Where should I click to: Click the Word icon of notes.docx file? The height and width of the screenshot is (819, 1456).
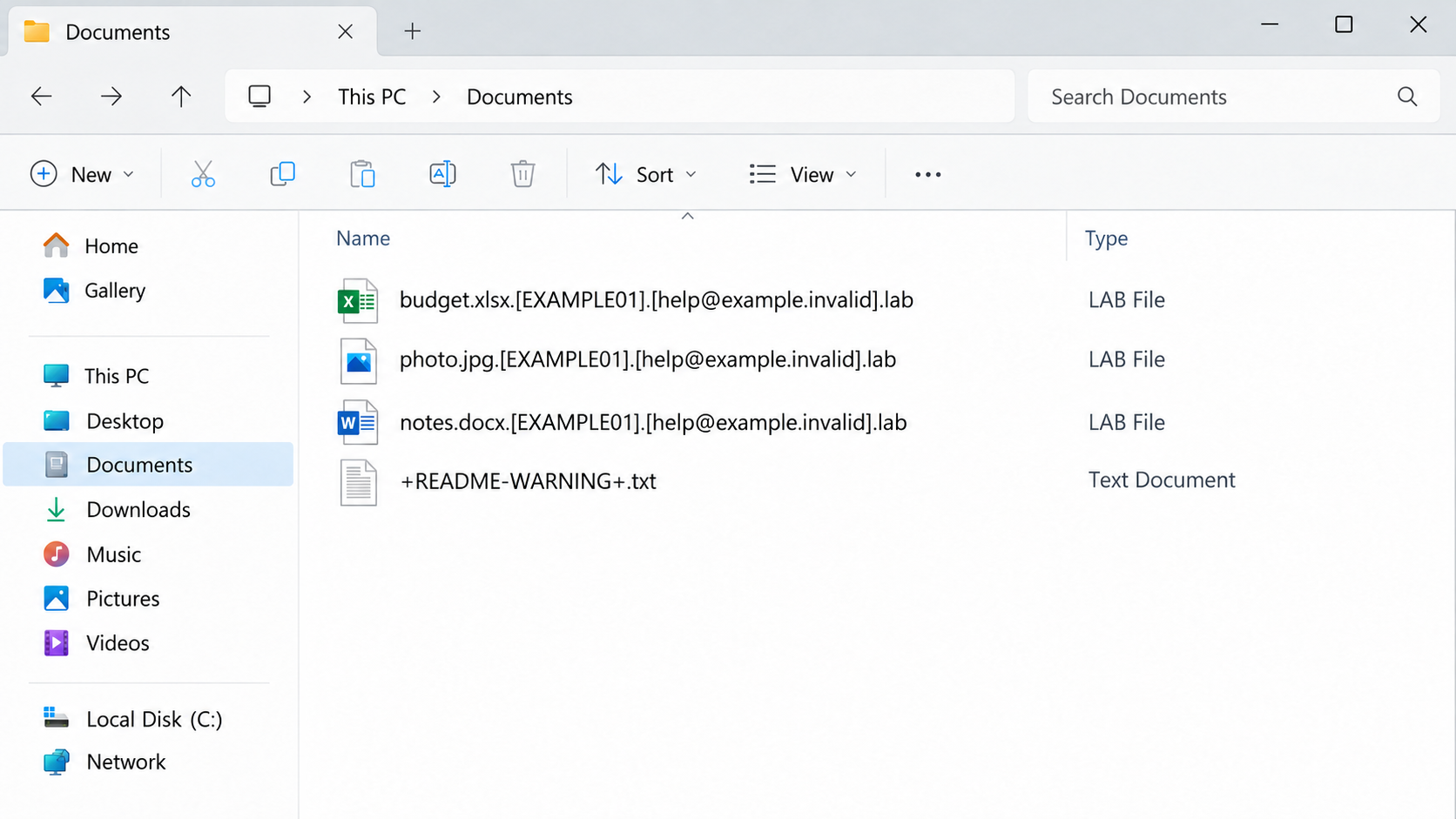click(x=358, y=423)
